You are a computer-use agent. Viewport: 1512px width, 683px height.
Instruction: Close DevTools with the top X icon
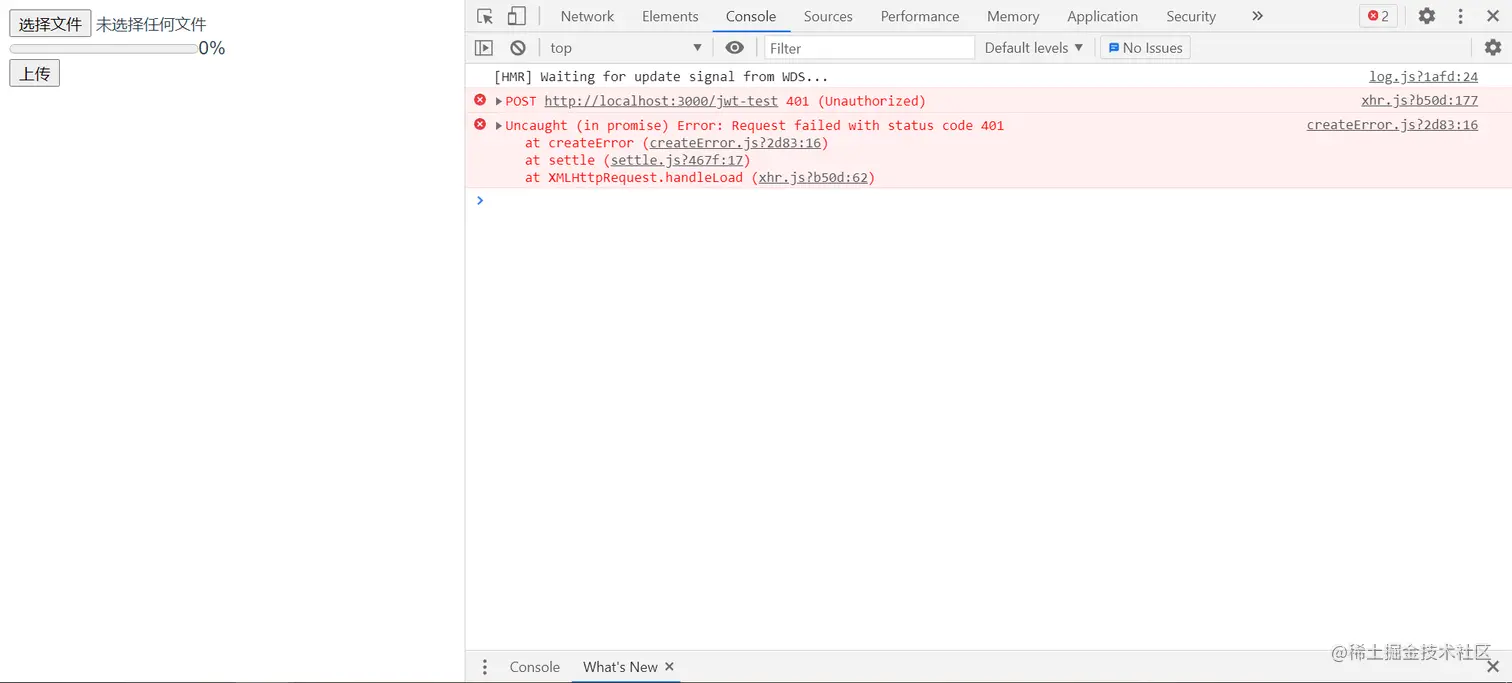pyautogui.click(x=1493, y=16)
